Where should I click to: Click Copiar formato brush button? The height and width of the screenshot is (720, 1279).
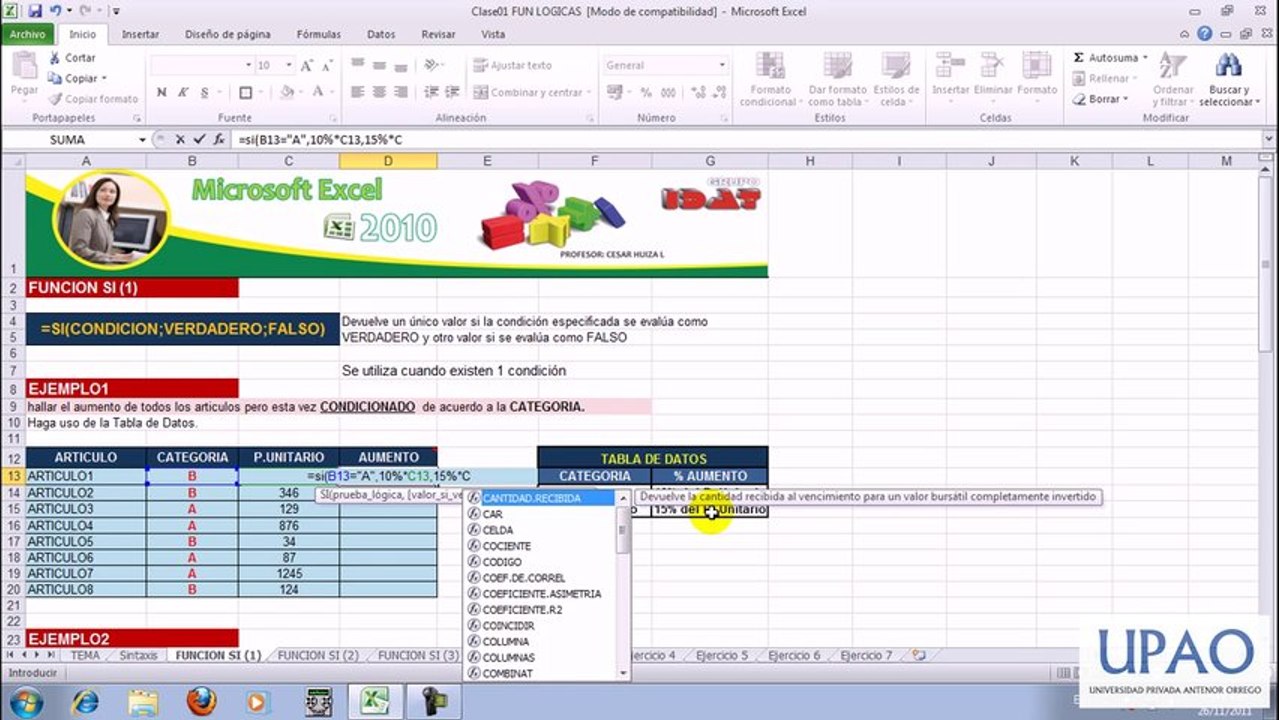point(92,99)
